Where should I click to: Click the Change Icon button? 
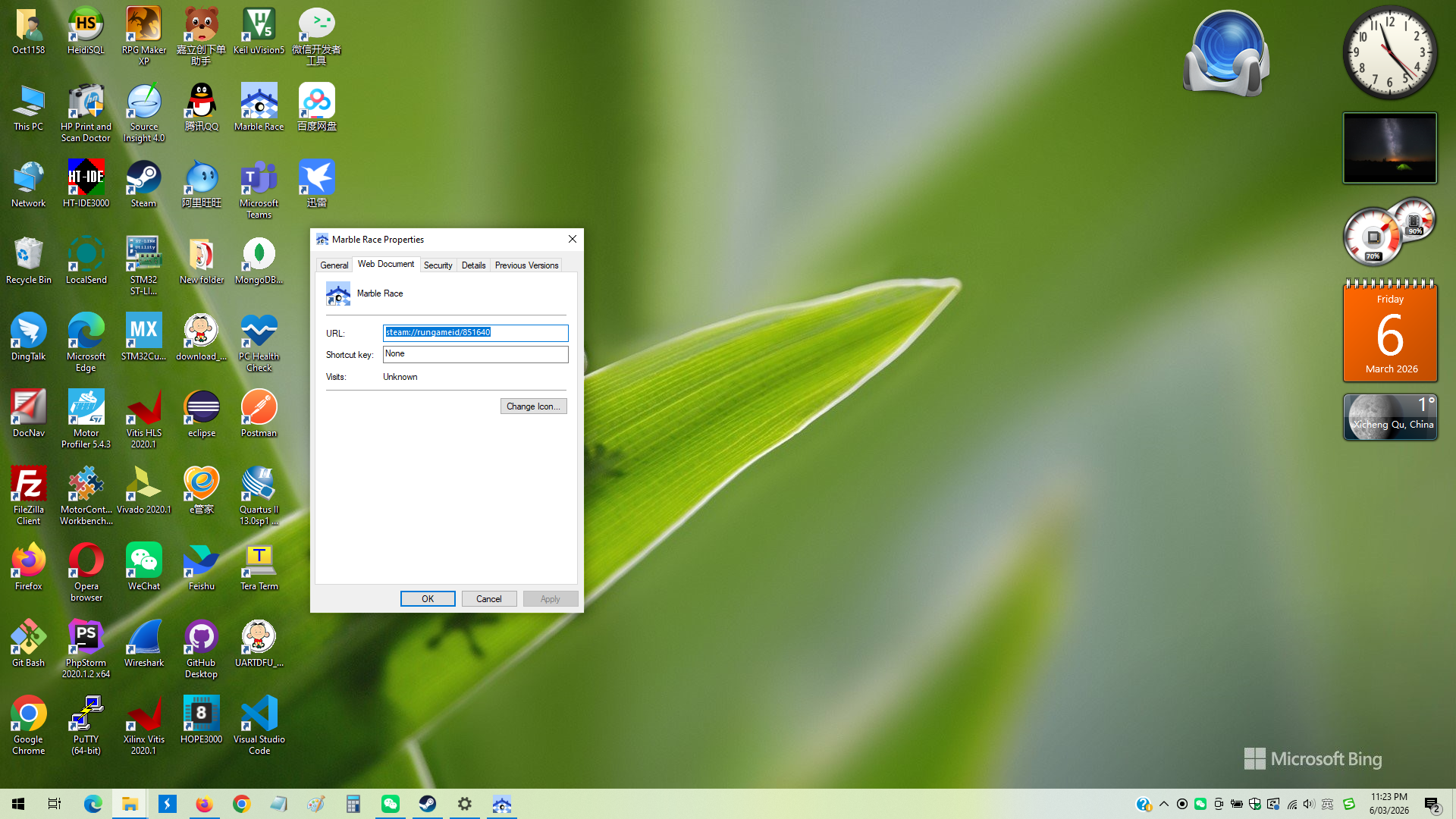pyautogui.click(x=533, y=406)
